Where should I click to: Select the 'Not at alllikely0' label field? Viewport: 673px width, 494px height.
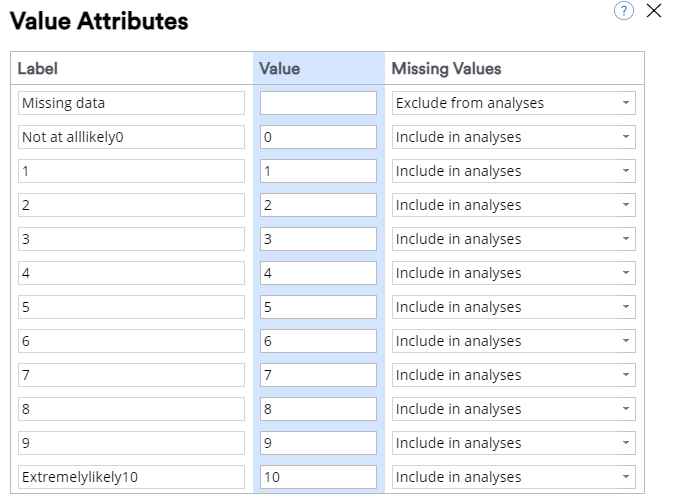(131, 137)
